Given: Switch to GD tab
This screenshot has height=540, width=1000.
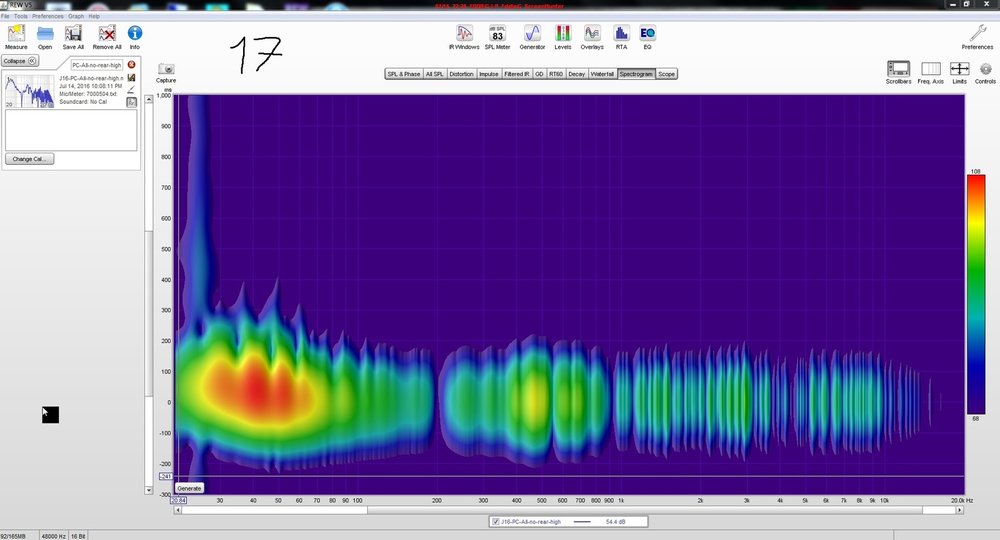Looking at the screenshot, I should tap(539, 74).
